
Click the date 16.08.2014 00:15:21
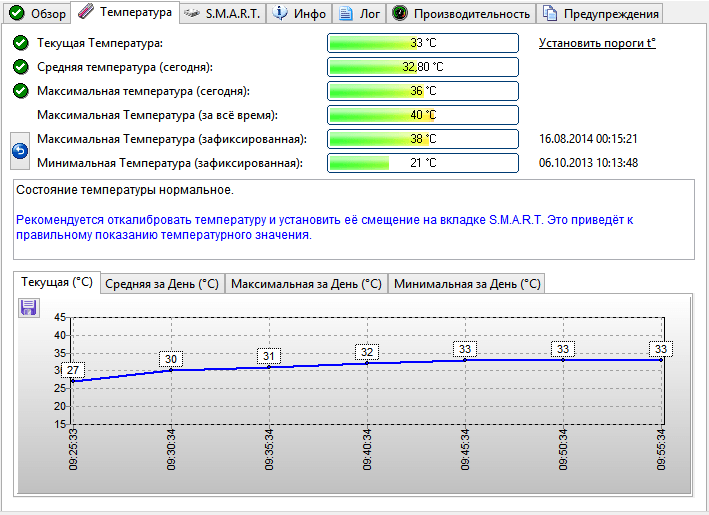pyautogui.click(x=588, y=139)
